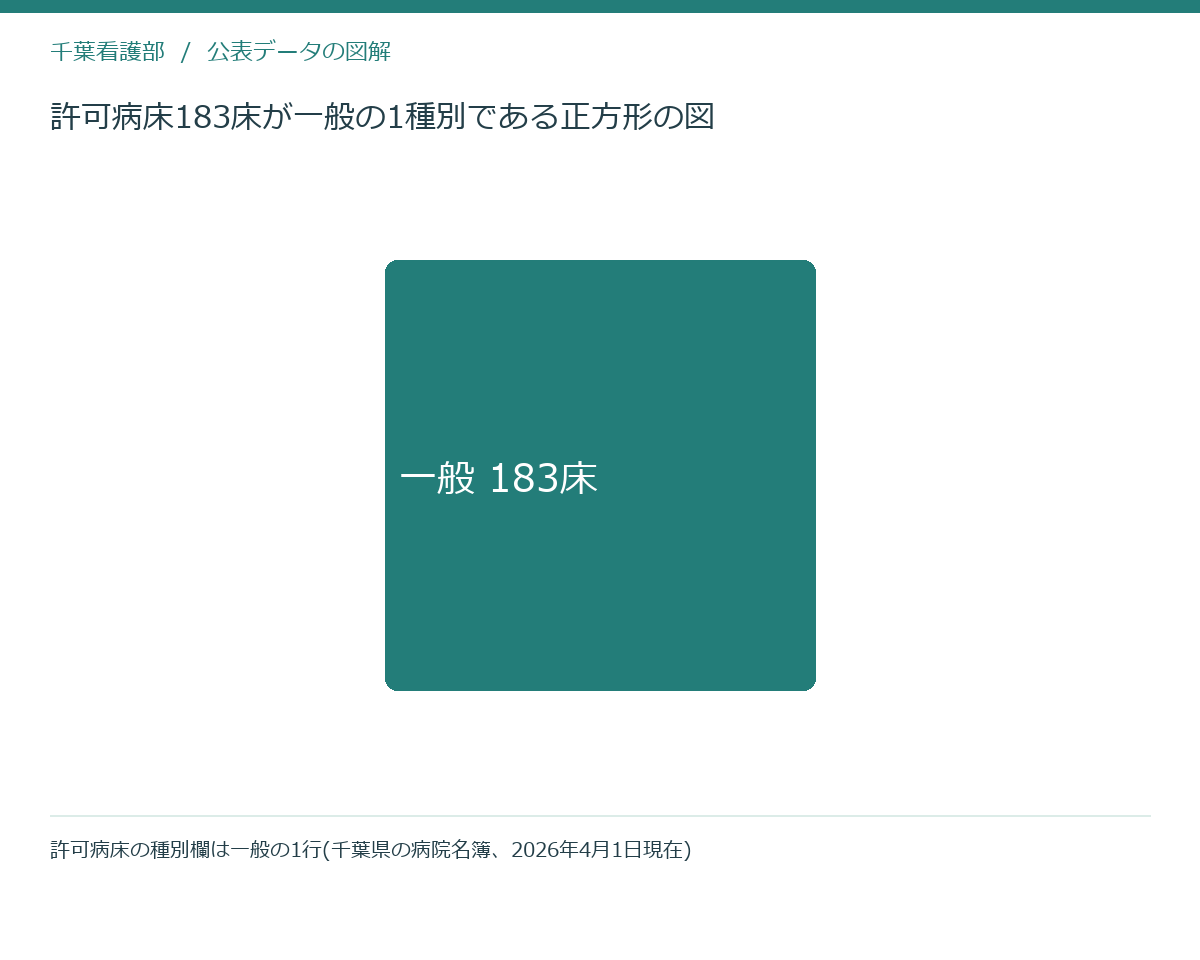This screenshot has width=1200, height=960.
Task: Select the teal 一般 183床 treemap square
Action: (x=600, y=475)
